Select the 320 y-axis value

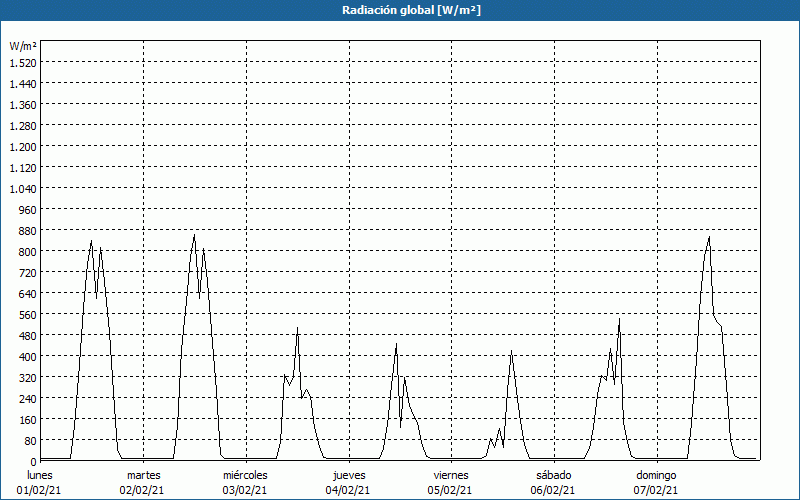click(x=28, y=378)
